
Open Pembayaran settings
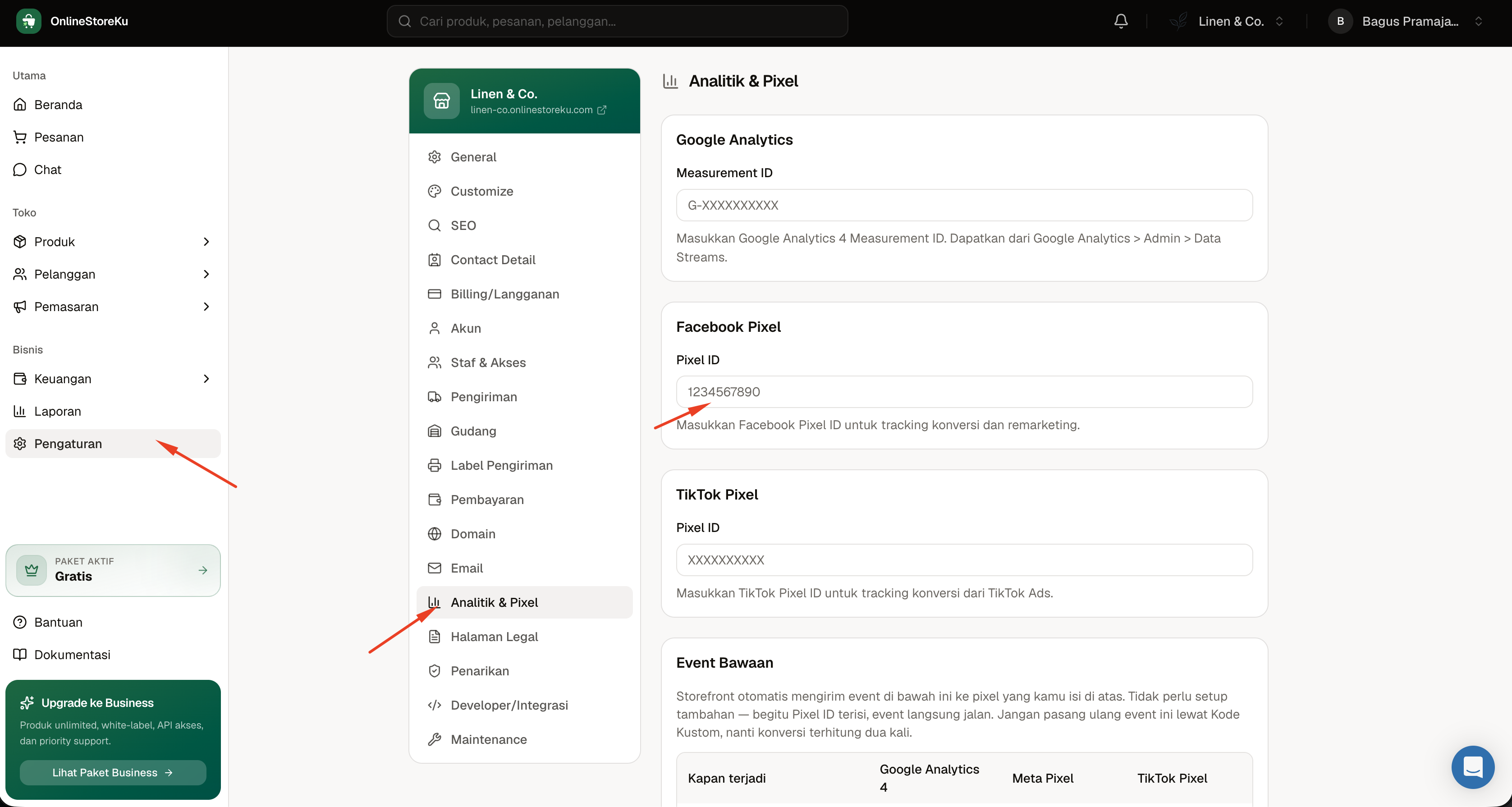(x=524, y=500)
